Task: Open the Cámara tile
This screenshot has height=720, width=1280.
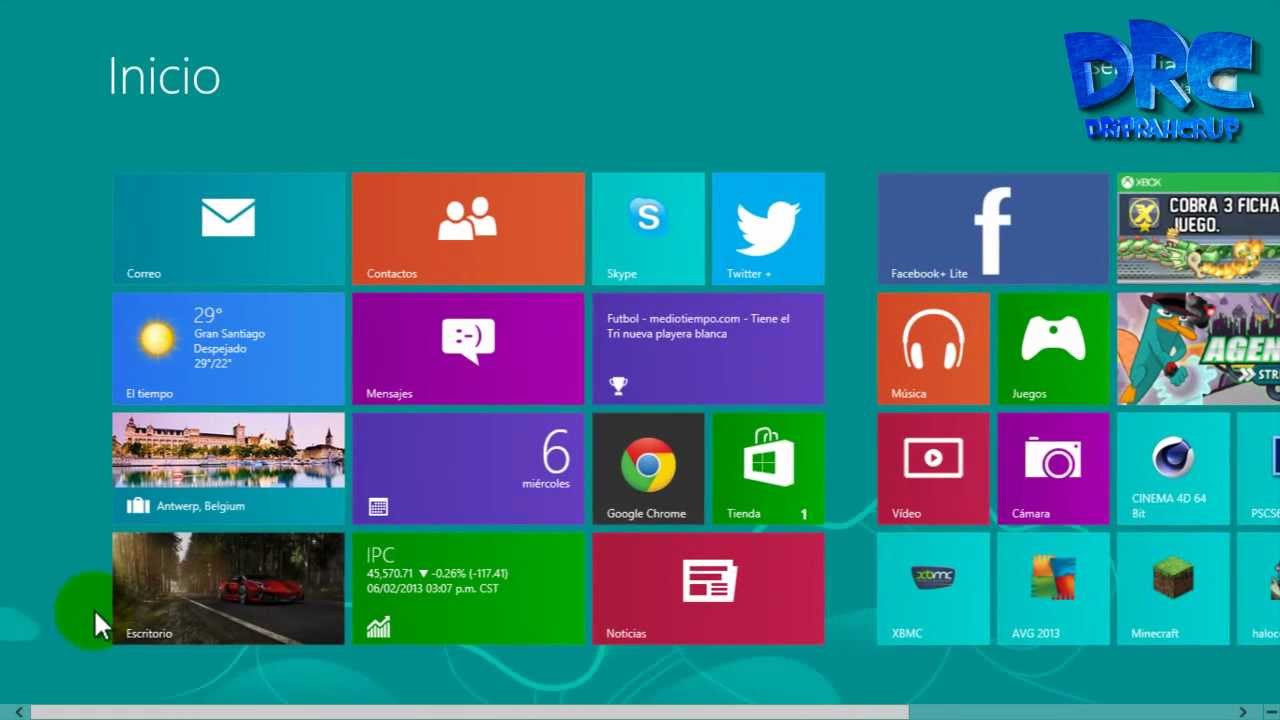Action: 1054,469
